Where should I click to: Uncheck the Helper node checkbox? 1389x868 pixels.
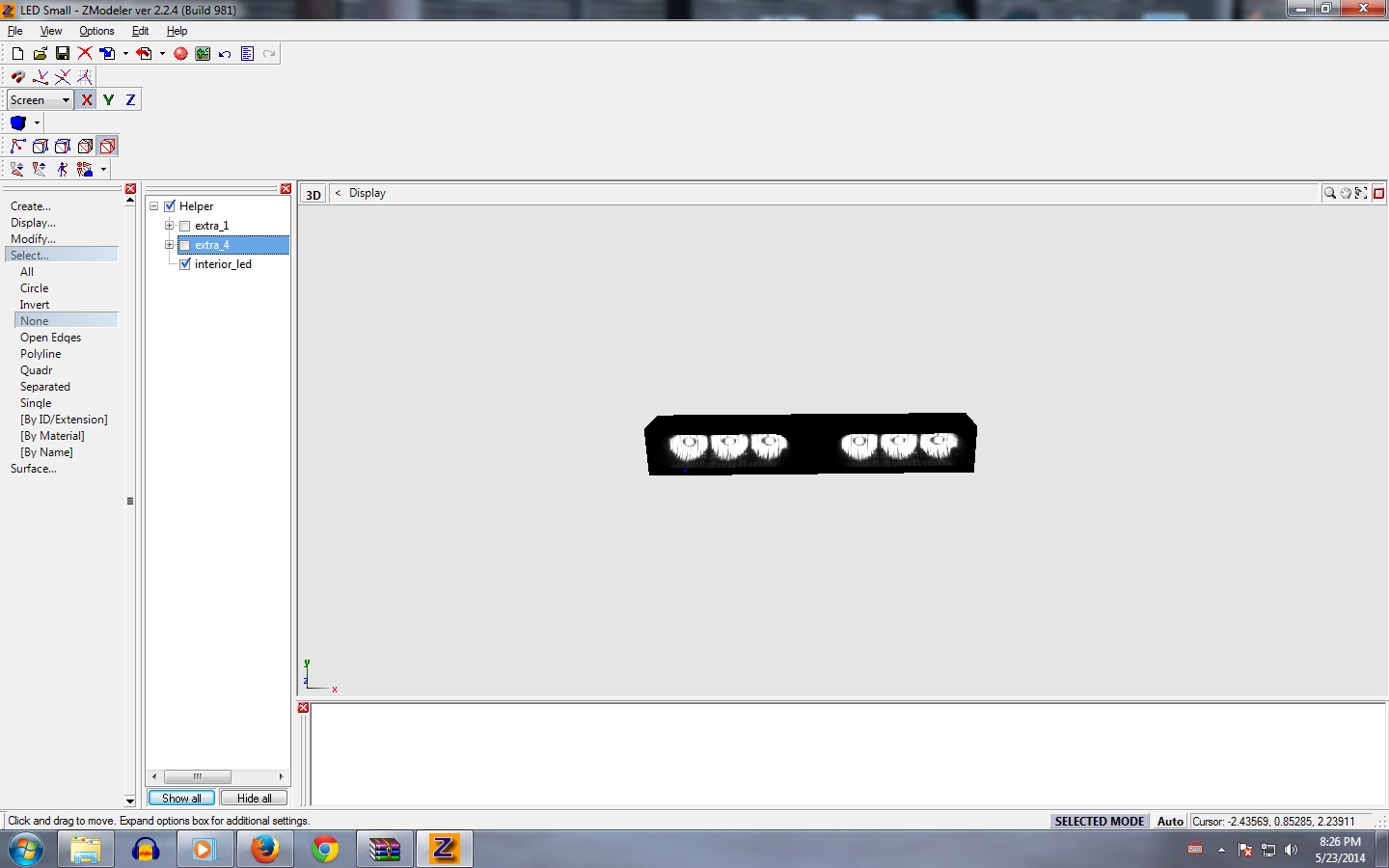[170, 206]
